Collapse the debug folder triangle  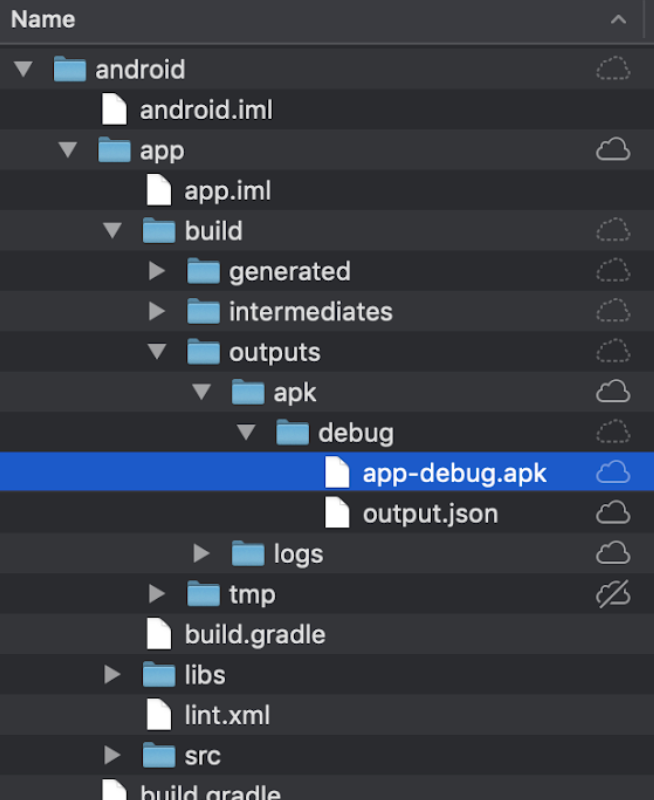(246, 432)
